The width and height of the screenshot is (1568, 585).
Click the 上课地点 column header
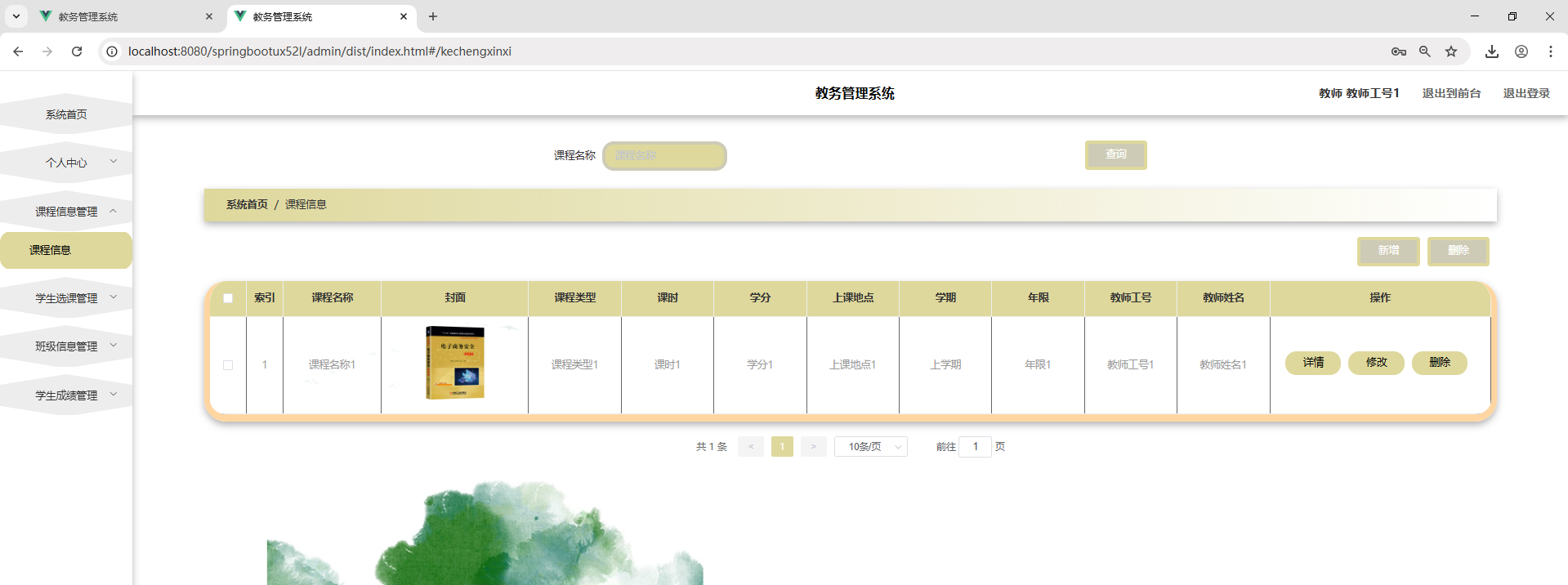pyautogui.click(x=853, y=298)
